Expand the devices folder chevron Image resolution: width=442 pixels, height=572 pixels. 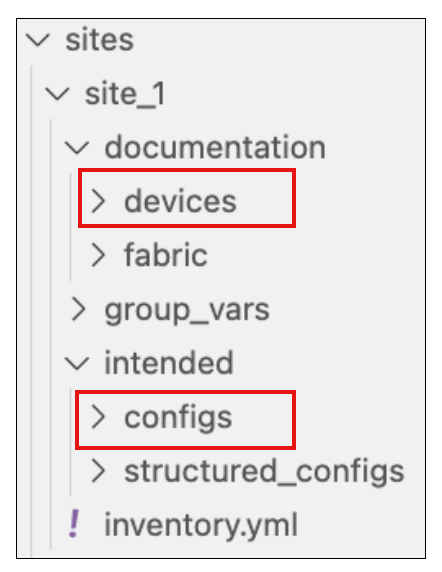coord(98,201)
